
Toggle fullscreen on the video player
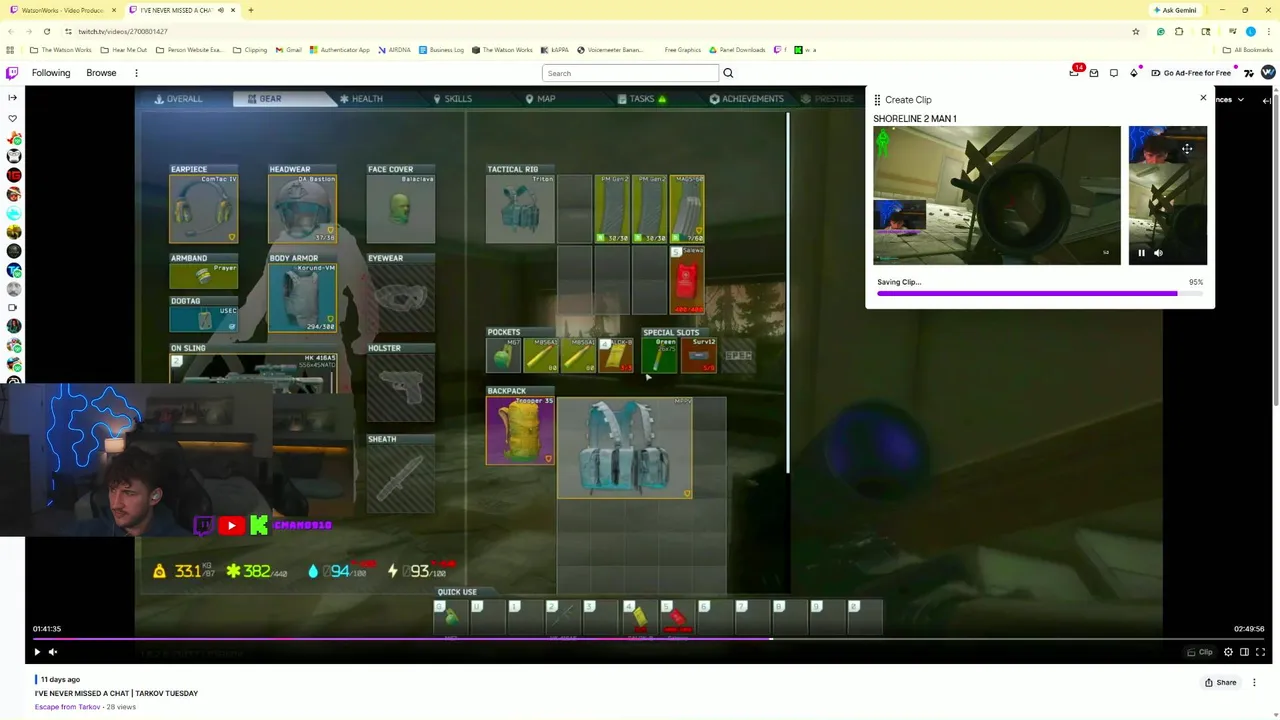1260,652
